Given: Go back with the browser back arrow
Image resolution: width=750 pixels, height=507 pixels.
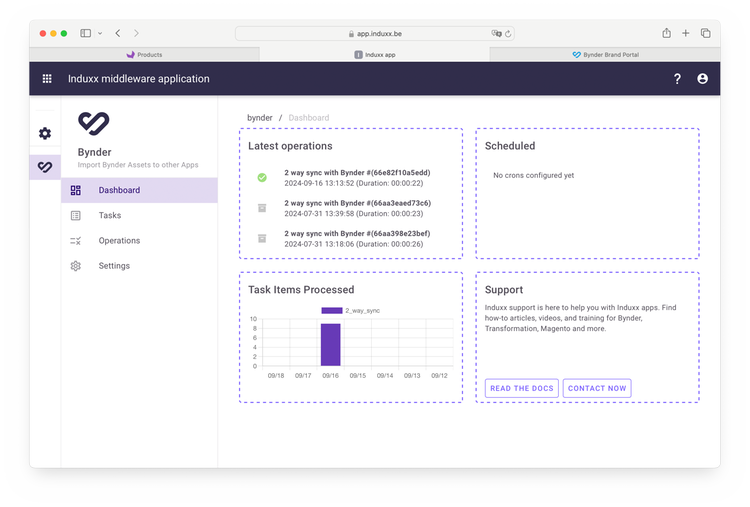Looking at the screenshot, I should [118, 33].
